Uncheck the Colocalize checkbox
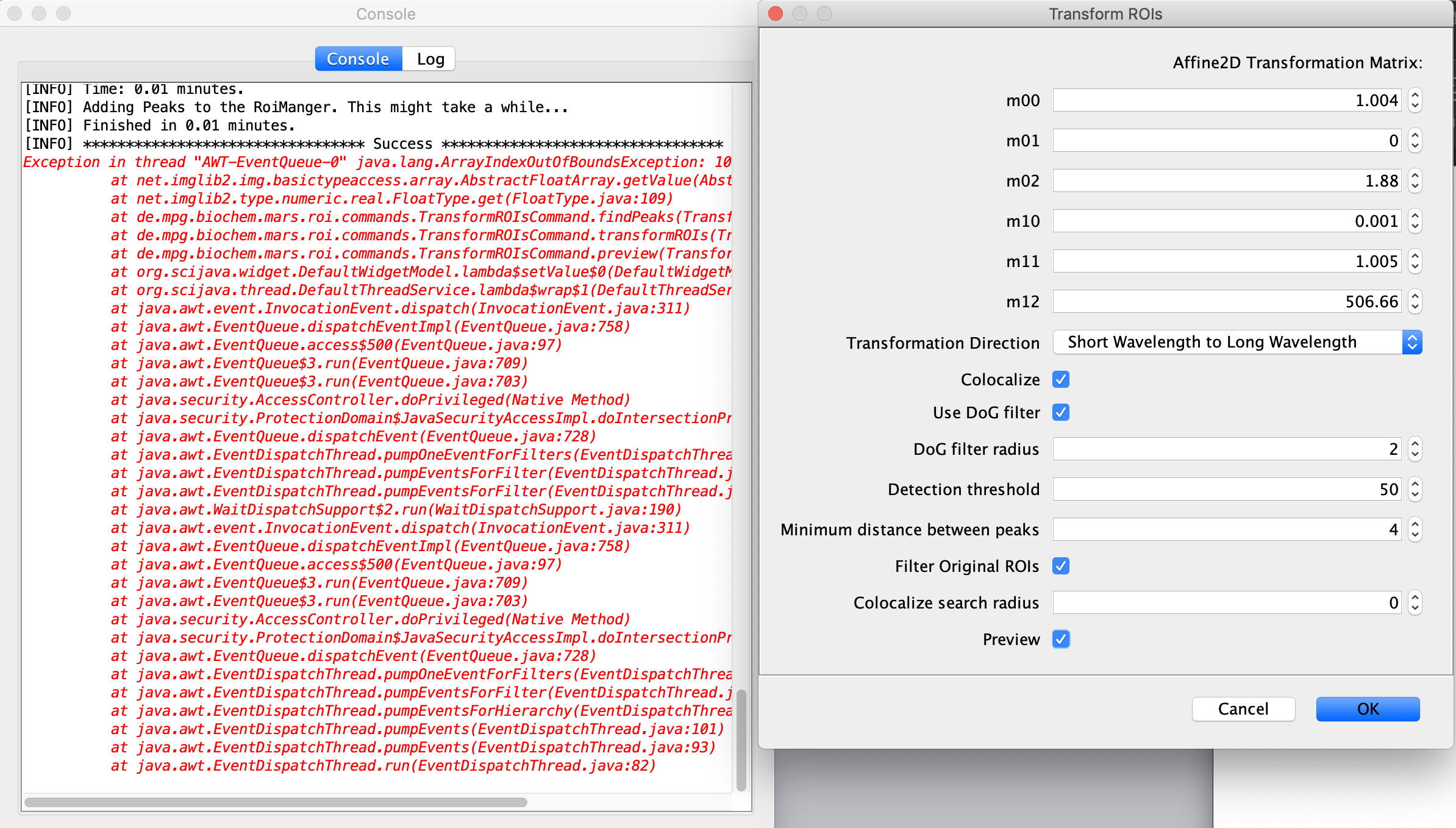Screen dimensions: 1456x828 (1061, 379)
